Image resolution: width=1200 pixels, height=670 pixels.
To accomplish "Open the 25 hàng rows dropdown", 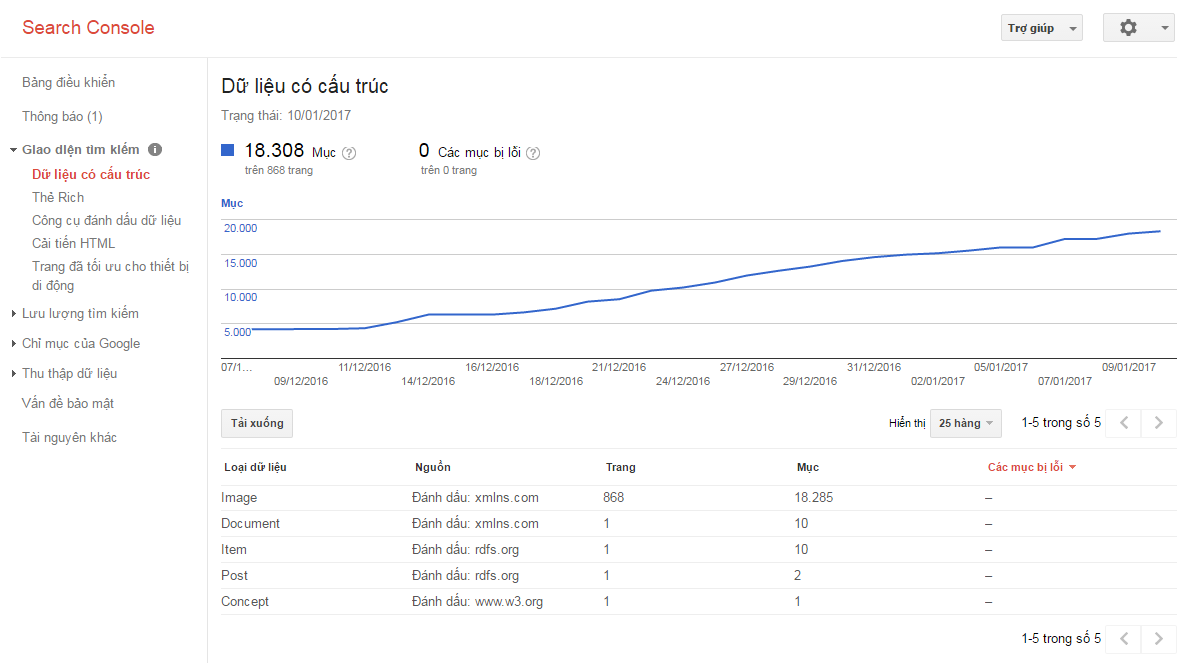I will [965, 423].
